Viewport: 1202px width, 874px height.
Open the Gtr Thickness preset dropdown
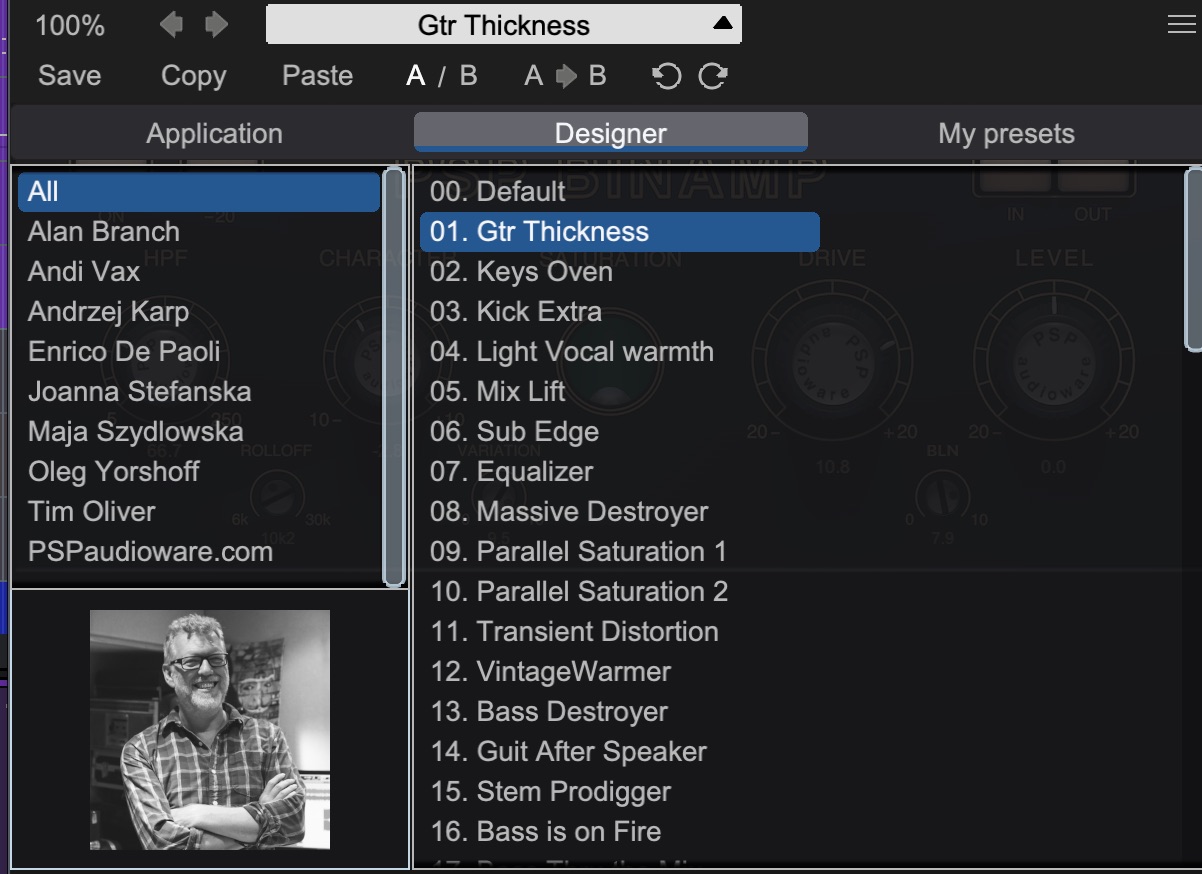pos(504,25)
